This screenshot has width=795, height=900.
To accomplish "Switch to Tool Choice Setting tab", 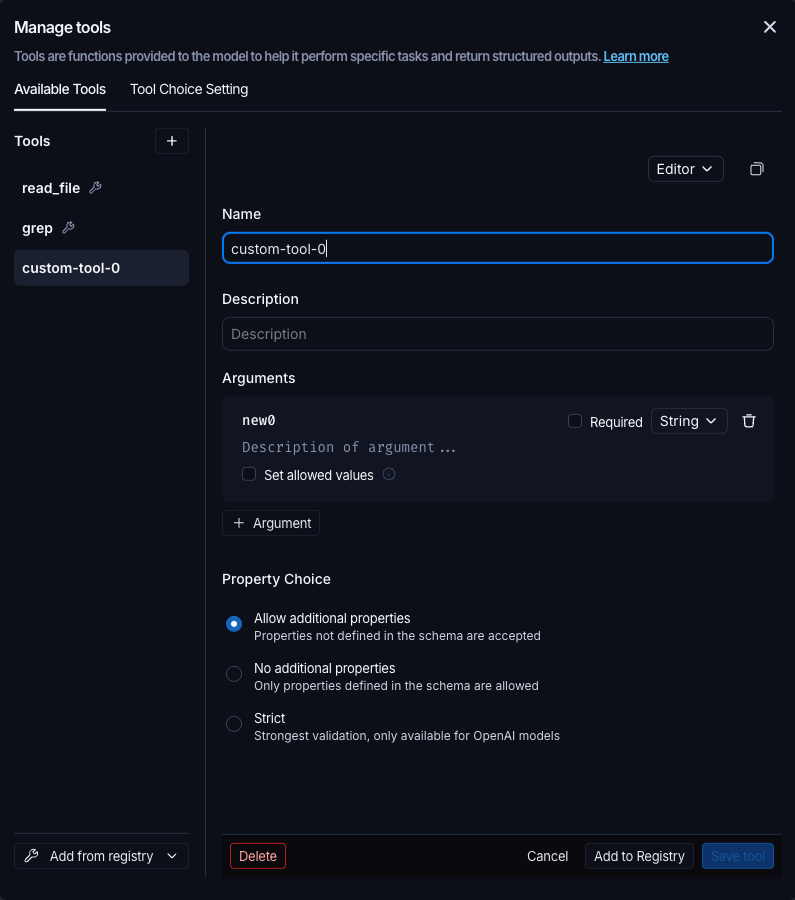I will coord(189,90).
